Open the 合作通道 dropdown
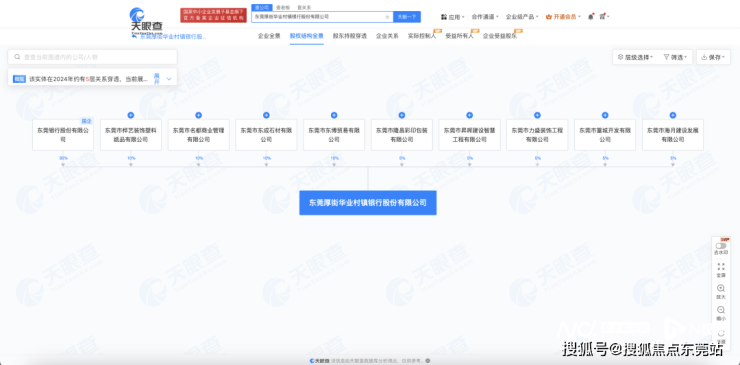This screenshot has height=365, width=740. pos(485,17)
